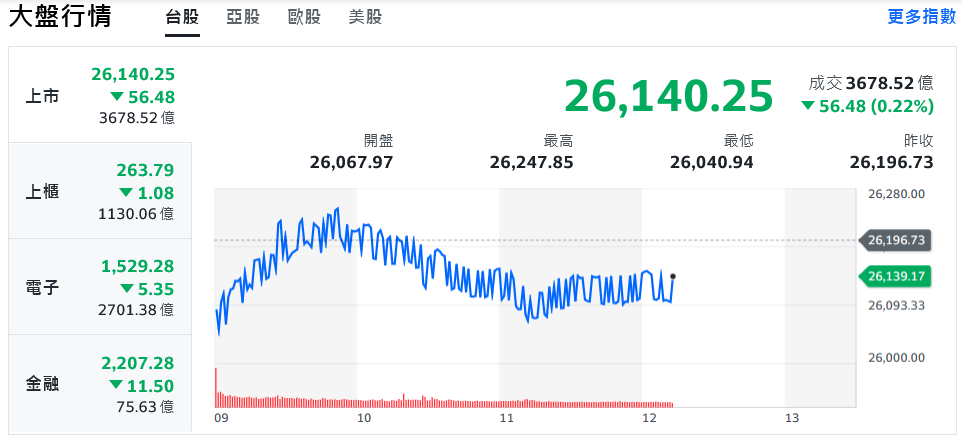Click down-arrow beside 56.48 (0.22%)
The height and width of the screenshot is (441, 962).
pyautogui.click(x=807, y=107)
